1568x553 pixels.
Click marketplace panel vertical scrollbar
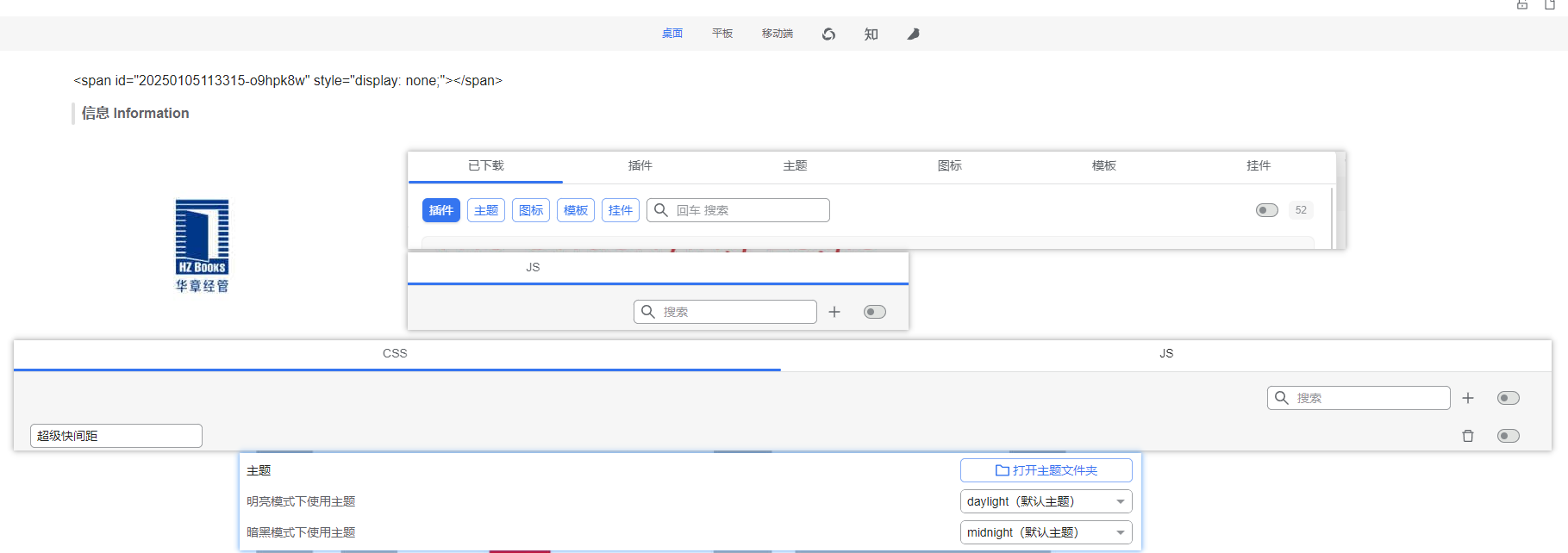click(1333, 217)
